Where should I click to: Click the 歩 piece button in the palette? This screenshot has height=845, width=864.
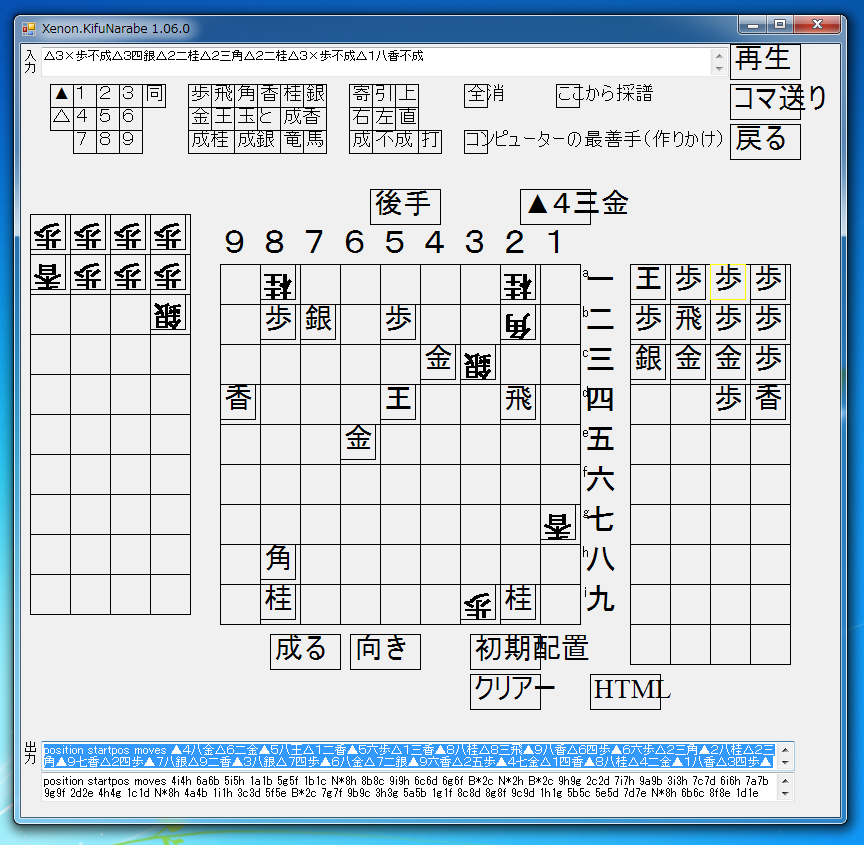click(200, 95)
